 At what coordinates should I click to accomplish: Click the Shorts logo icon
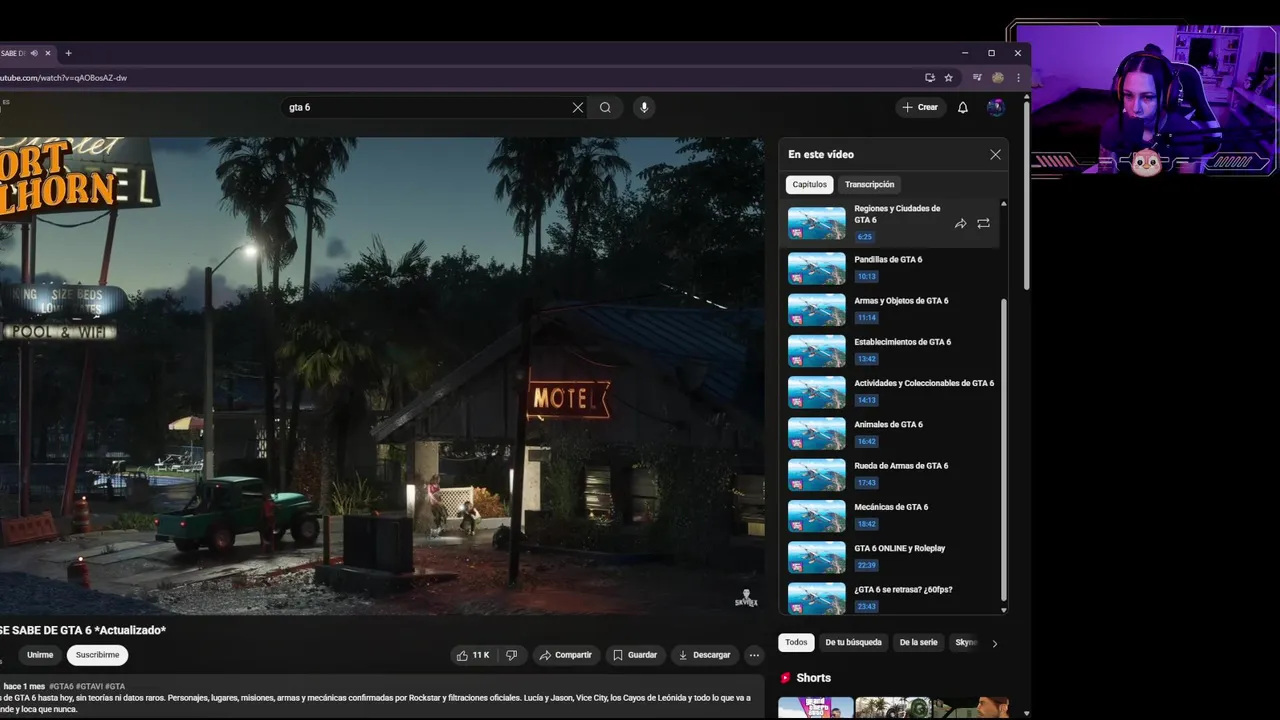[786, 678]
